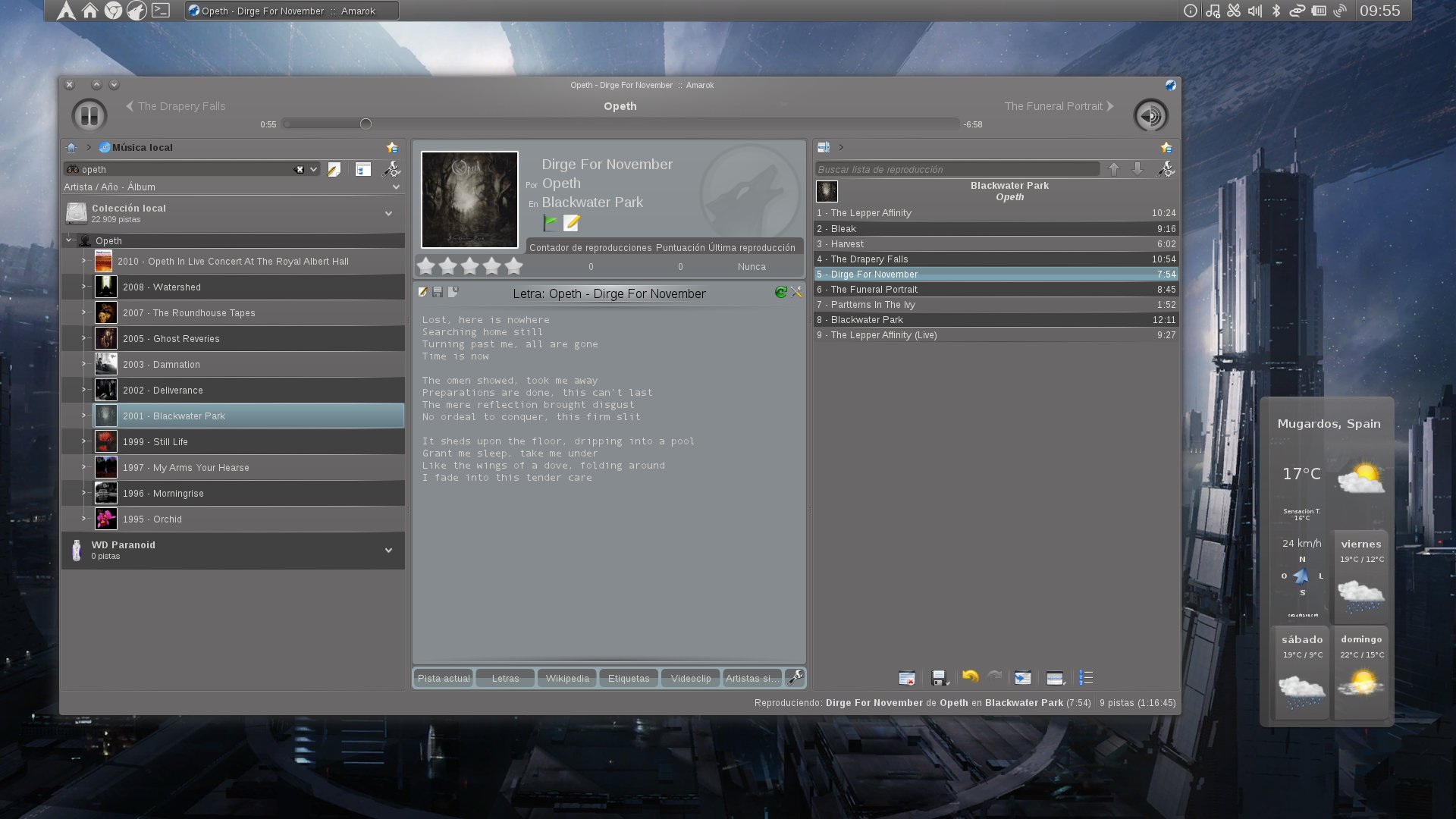Toggle merged collection view icon

pos(363,170)
